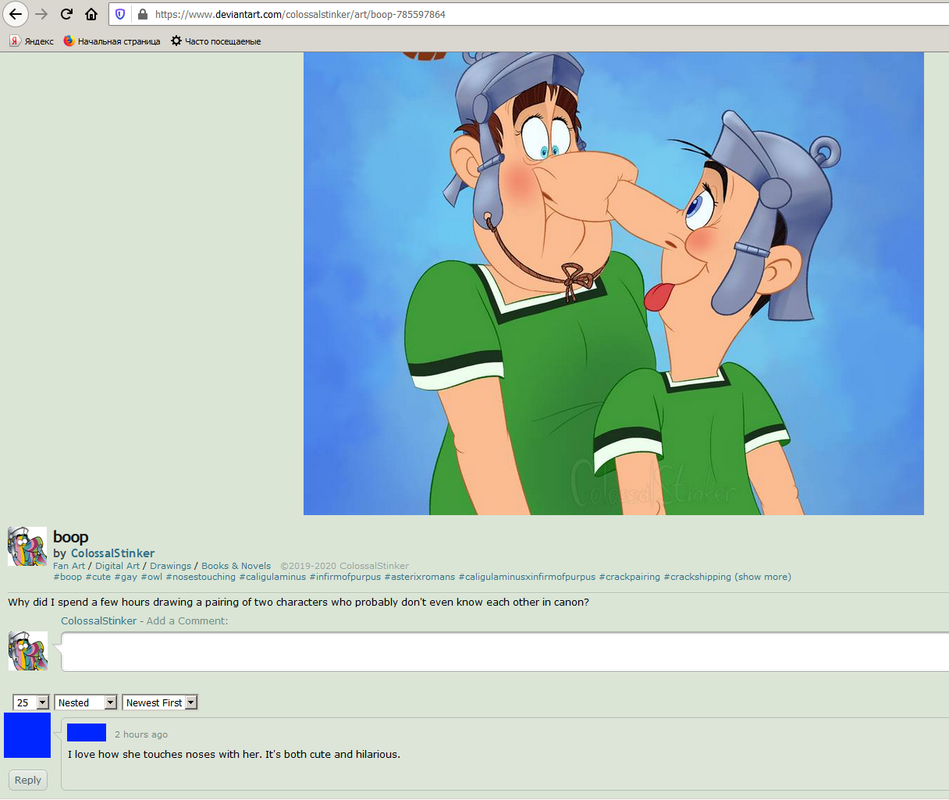Open the tracking protection shield icon
Image resolution: width=949 pixels, height=800 pixels.
tap(120, 14)
